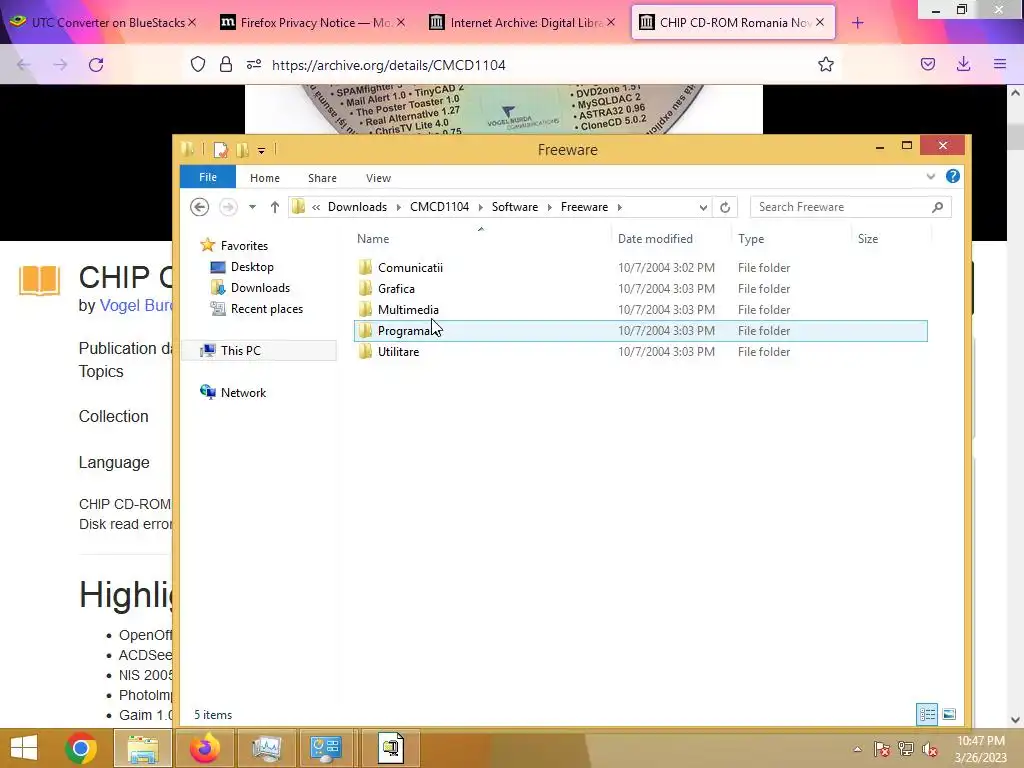Click Firefox page scrollbar down arrow

pyautogui.click(x=1015, y=720)
